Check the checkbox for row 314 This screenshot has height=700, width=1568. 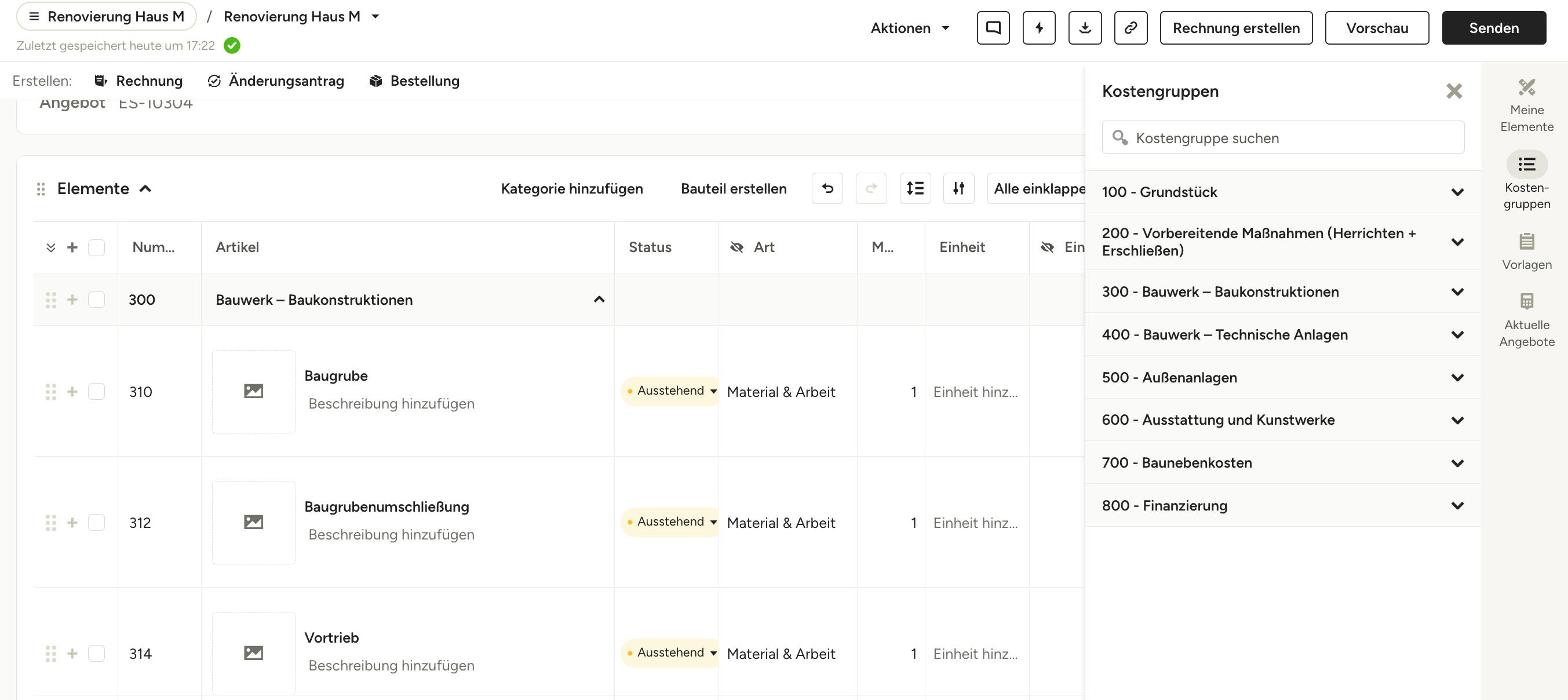click(x=96, y=653)
